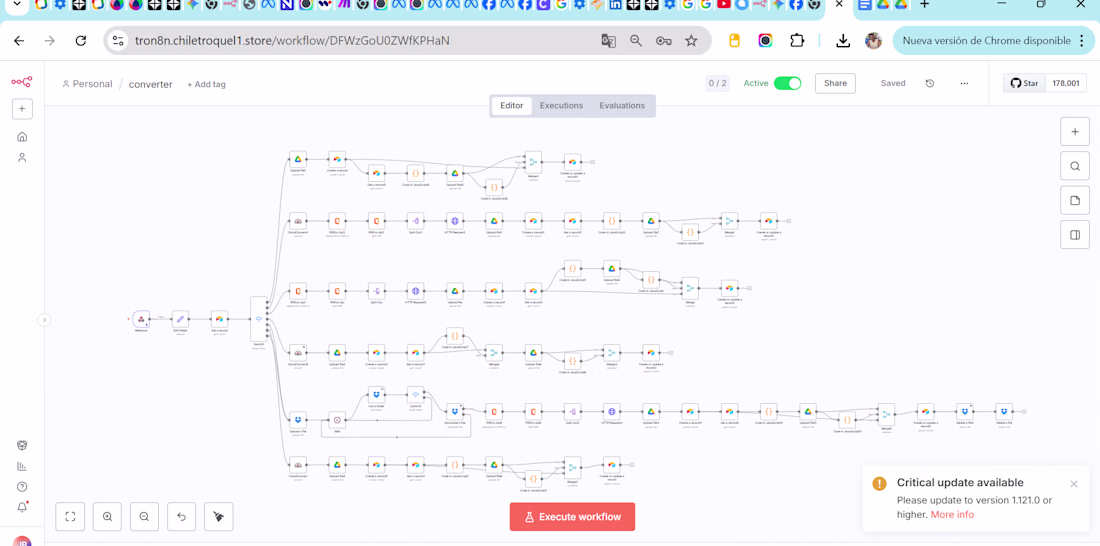The image size is (1100, 546).
Task: Click the zoom to fit canvas icon
Action: coord(70,517)
